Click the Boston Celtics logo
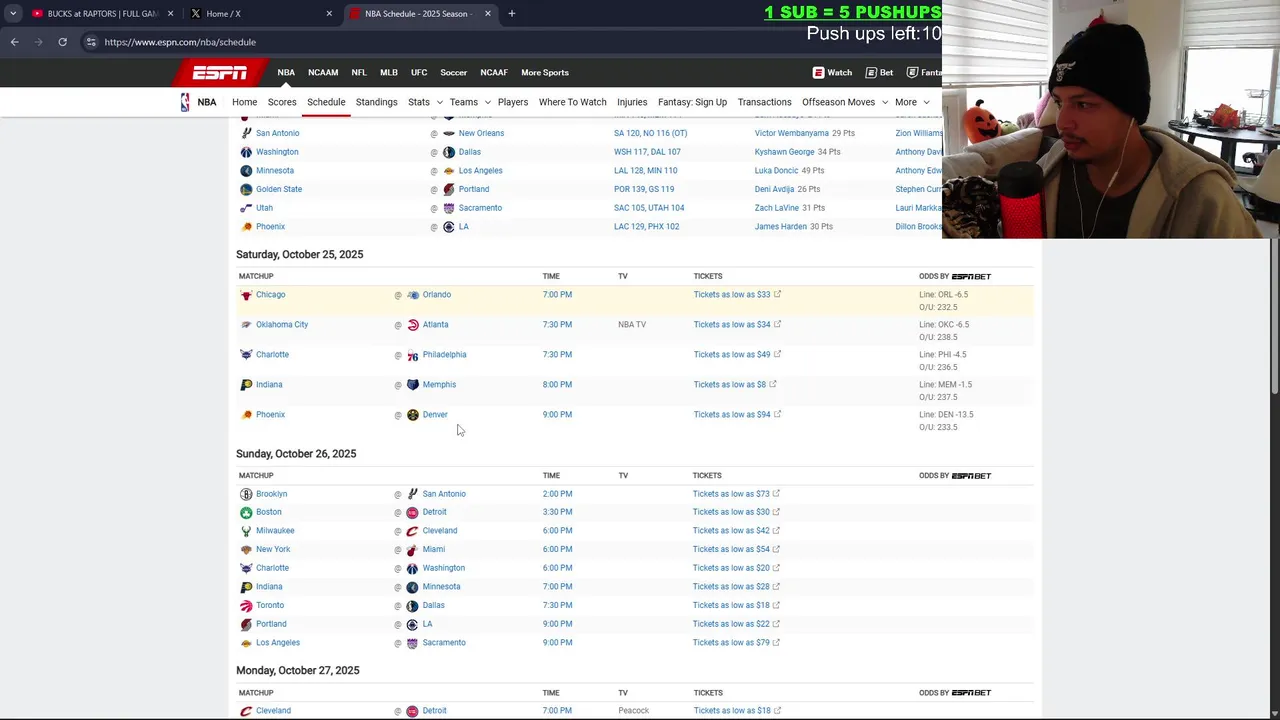 246,512
